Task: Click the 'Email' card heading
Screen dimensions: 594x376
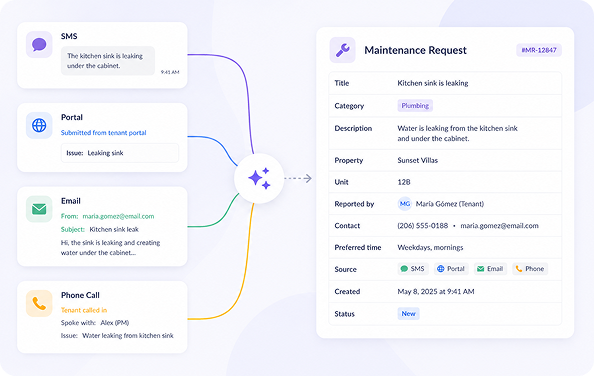Action: click(x=71, y=201)
